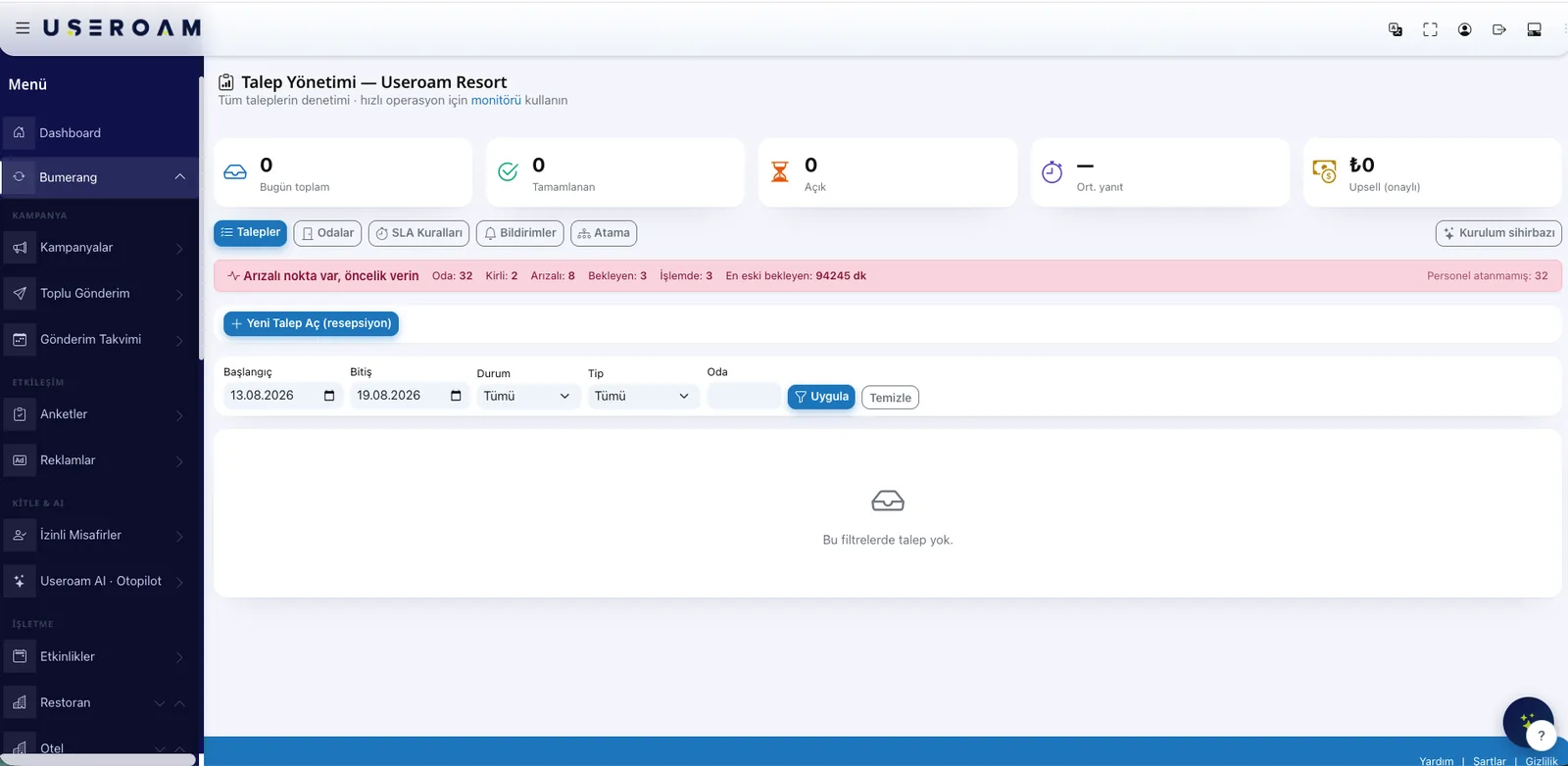Expand the Etkinlikler submenu arrow

click(x=179, y=657)
